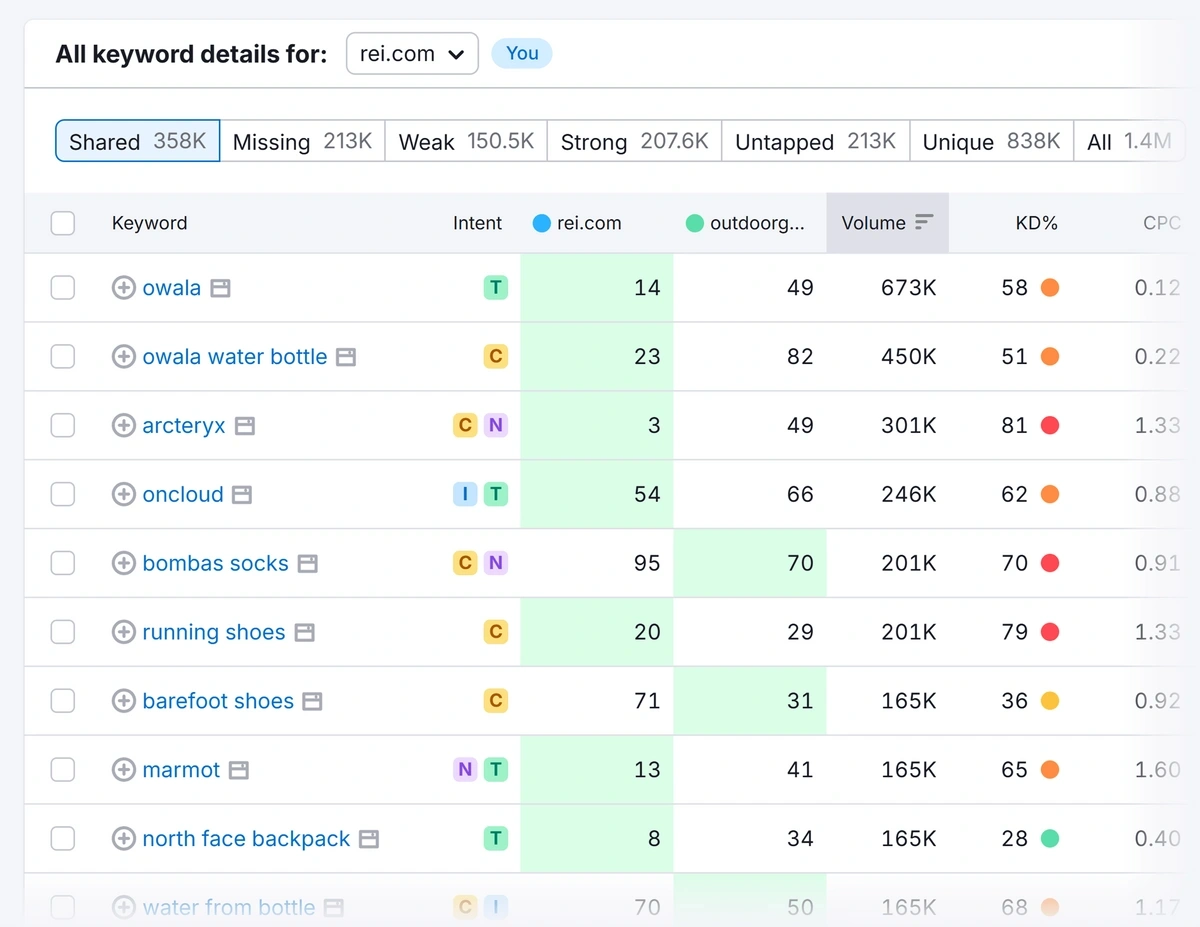1200x927 pixels.
Task: Click the 673K volume value for owala
Action: [908, 288]
